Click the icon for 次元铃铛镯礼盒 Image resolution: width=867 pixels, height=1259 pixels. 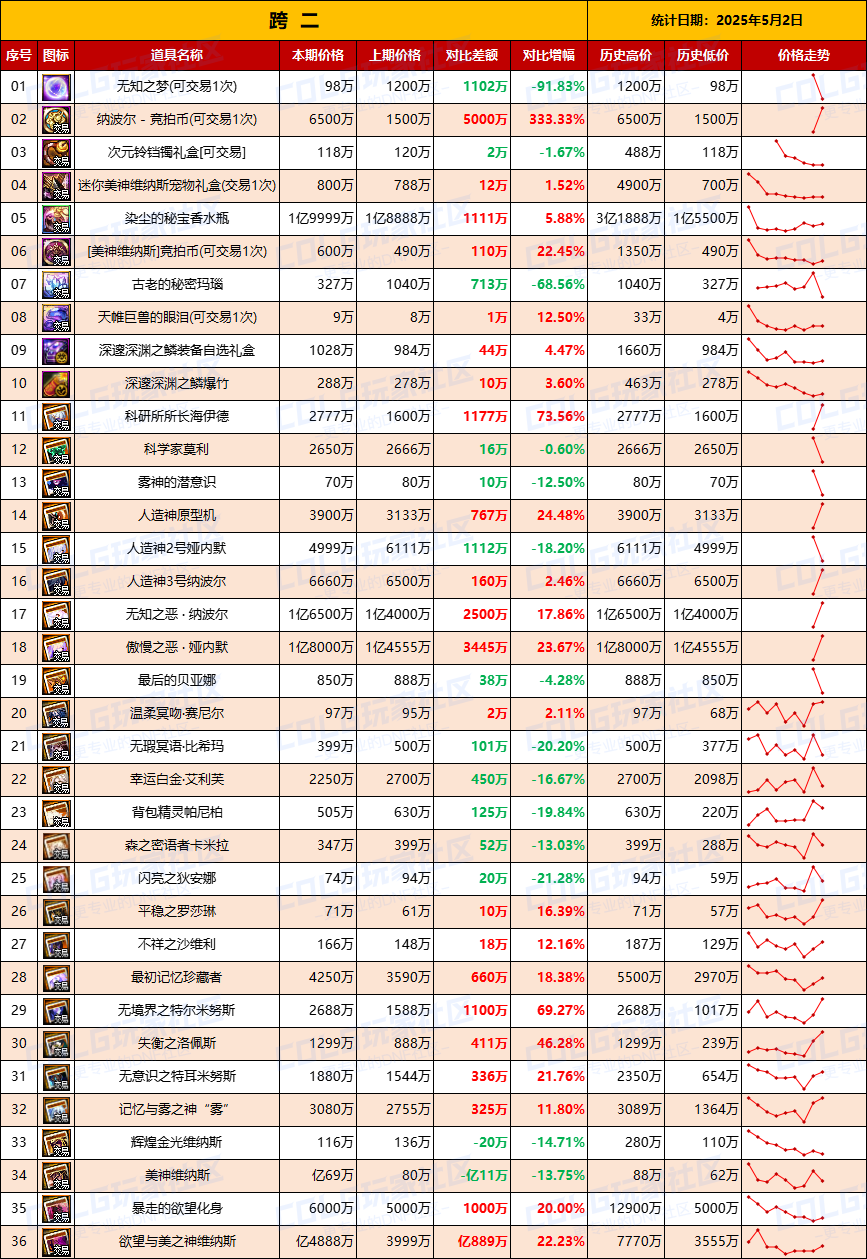pos(56,152)
